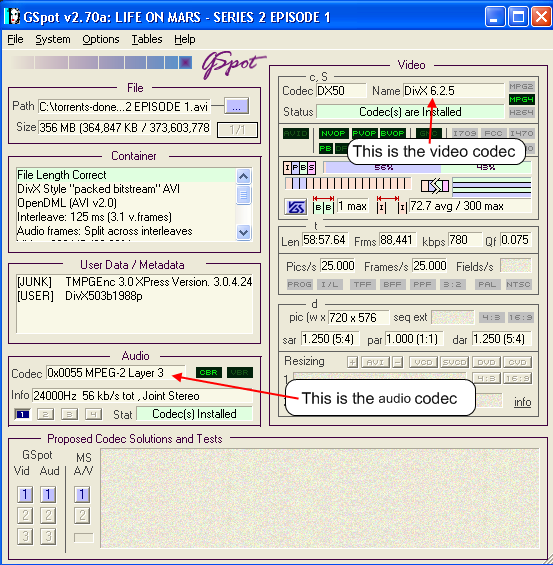The height and width of the screenshot is (565, 553).
Task: Click the AVID indicator
Action: click(295, 134)
